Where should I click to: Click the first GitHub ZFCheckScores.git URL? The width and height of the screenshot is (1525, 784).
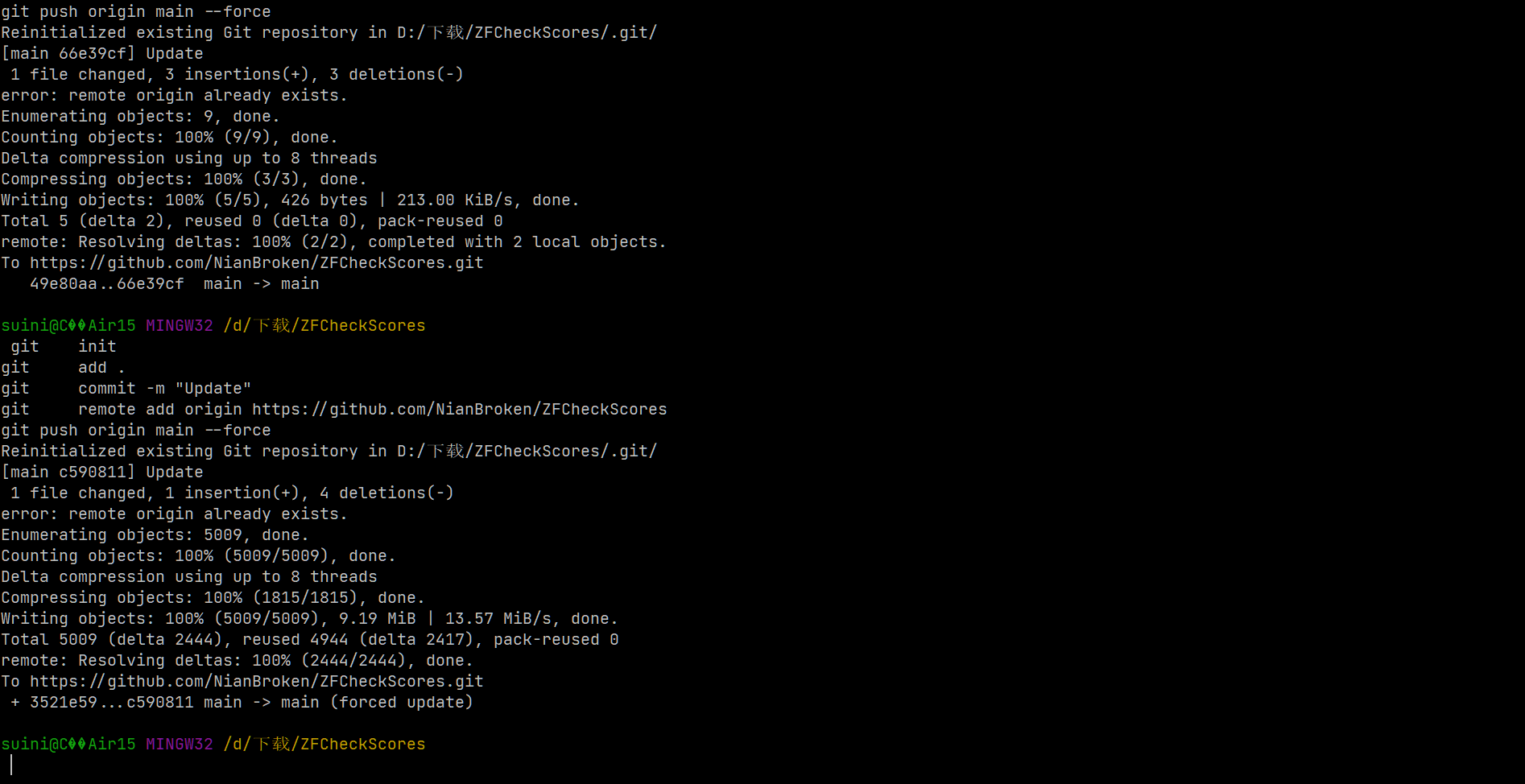(x=257, y=262)
